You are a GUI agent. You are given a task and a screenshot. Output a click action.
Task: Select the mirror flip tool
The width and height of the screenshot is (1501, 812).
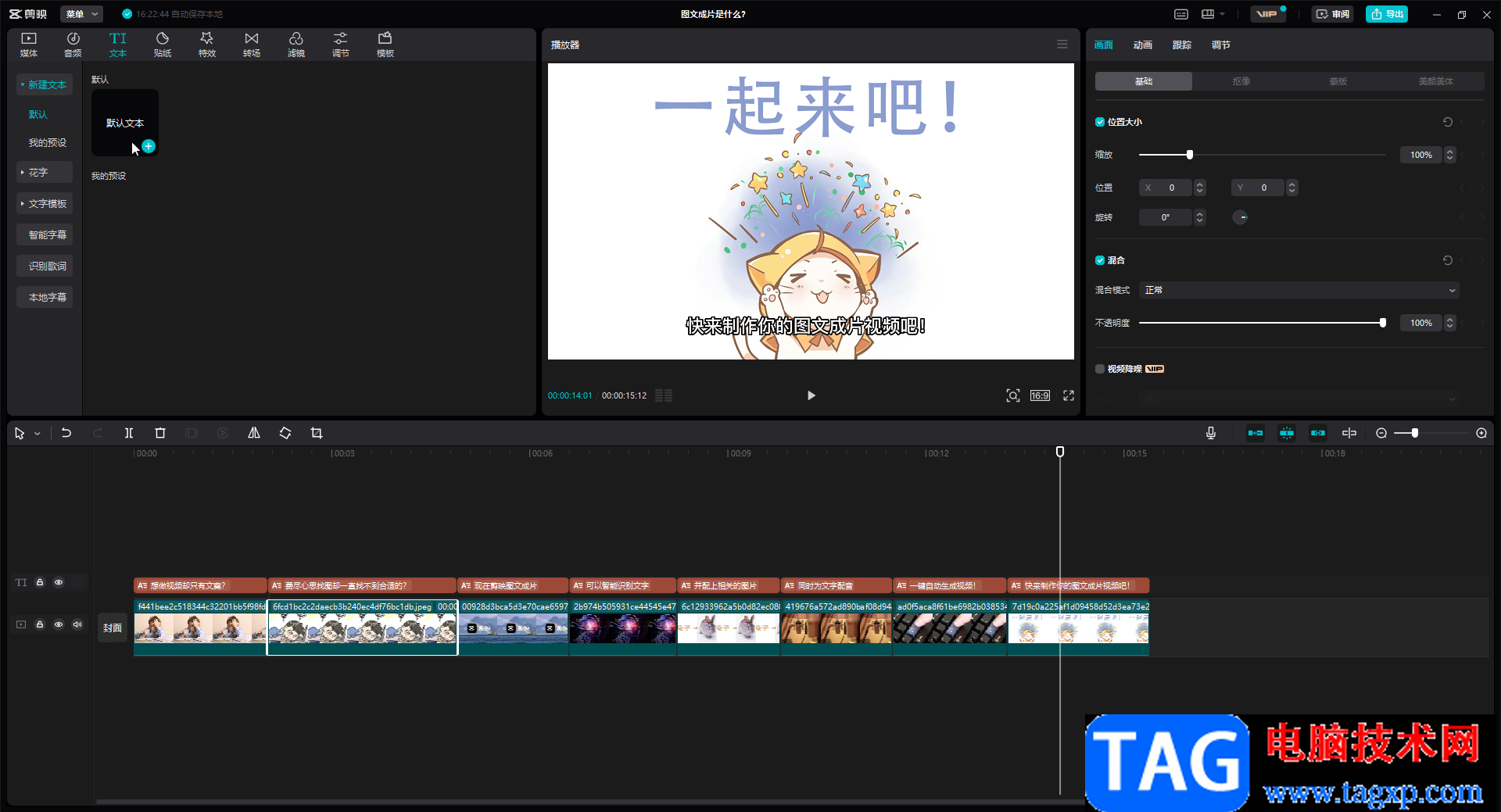254,433
